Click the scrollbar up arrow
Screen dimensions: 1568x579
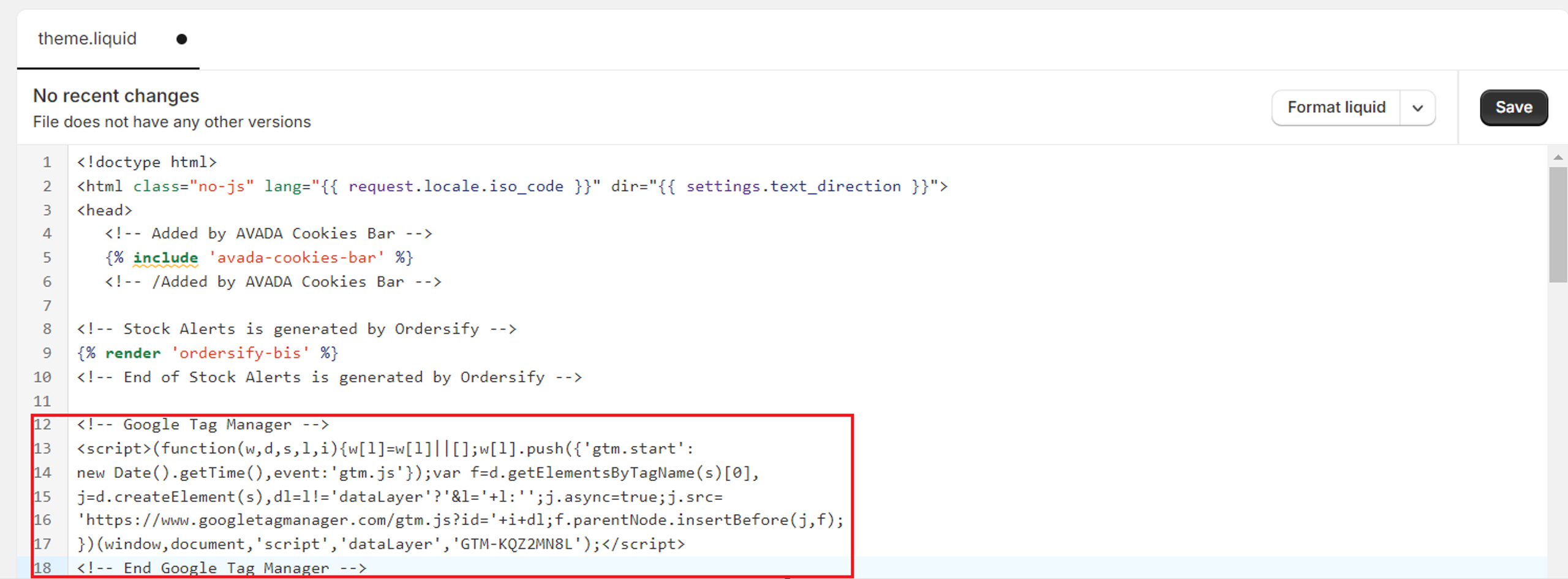[1558, 158]
